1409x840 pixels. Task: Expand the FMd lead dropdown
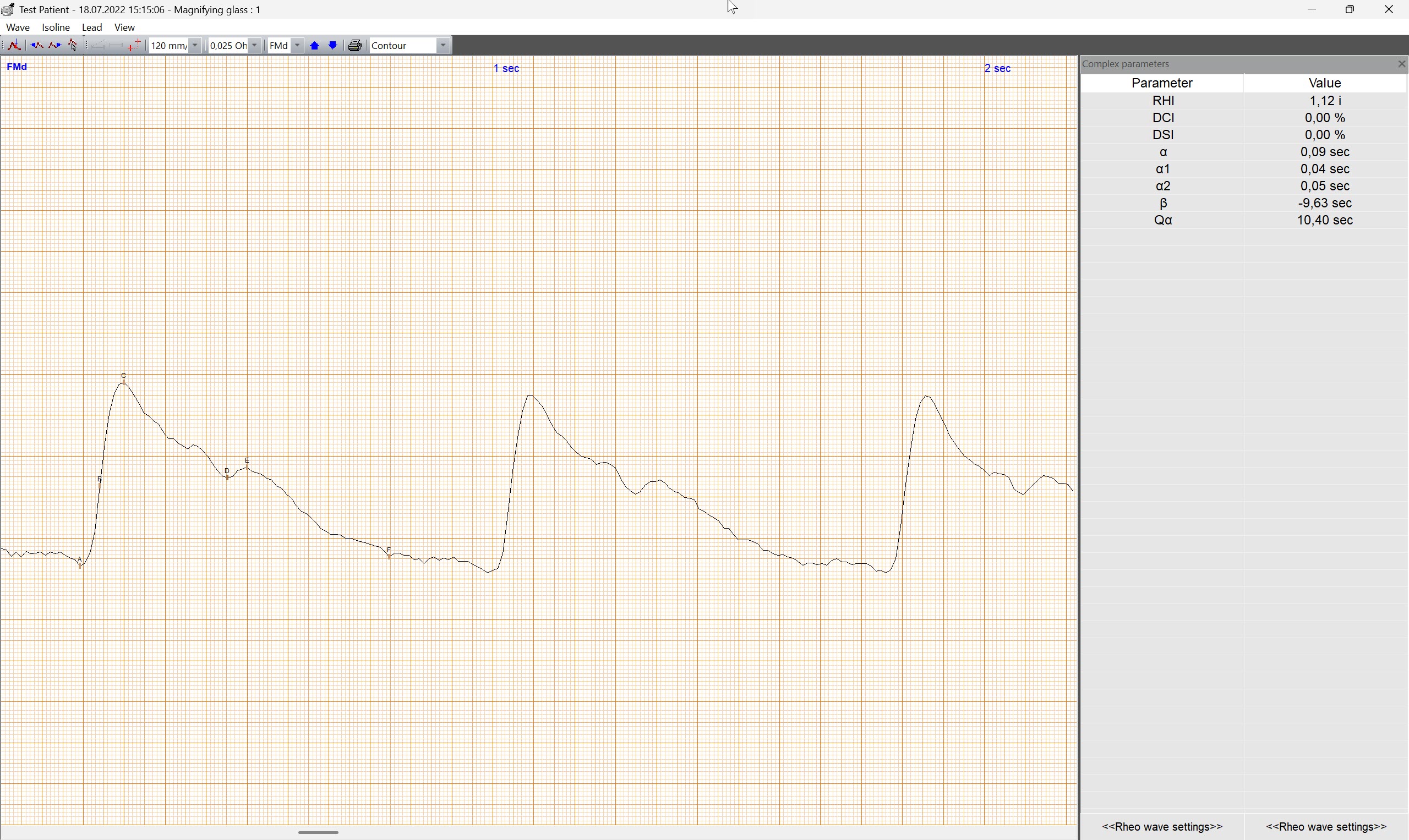pyautogui.click(x=298, y=46)
